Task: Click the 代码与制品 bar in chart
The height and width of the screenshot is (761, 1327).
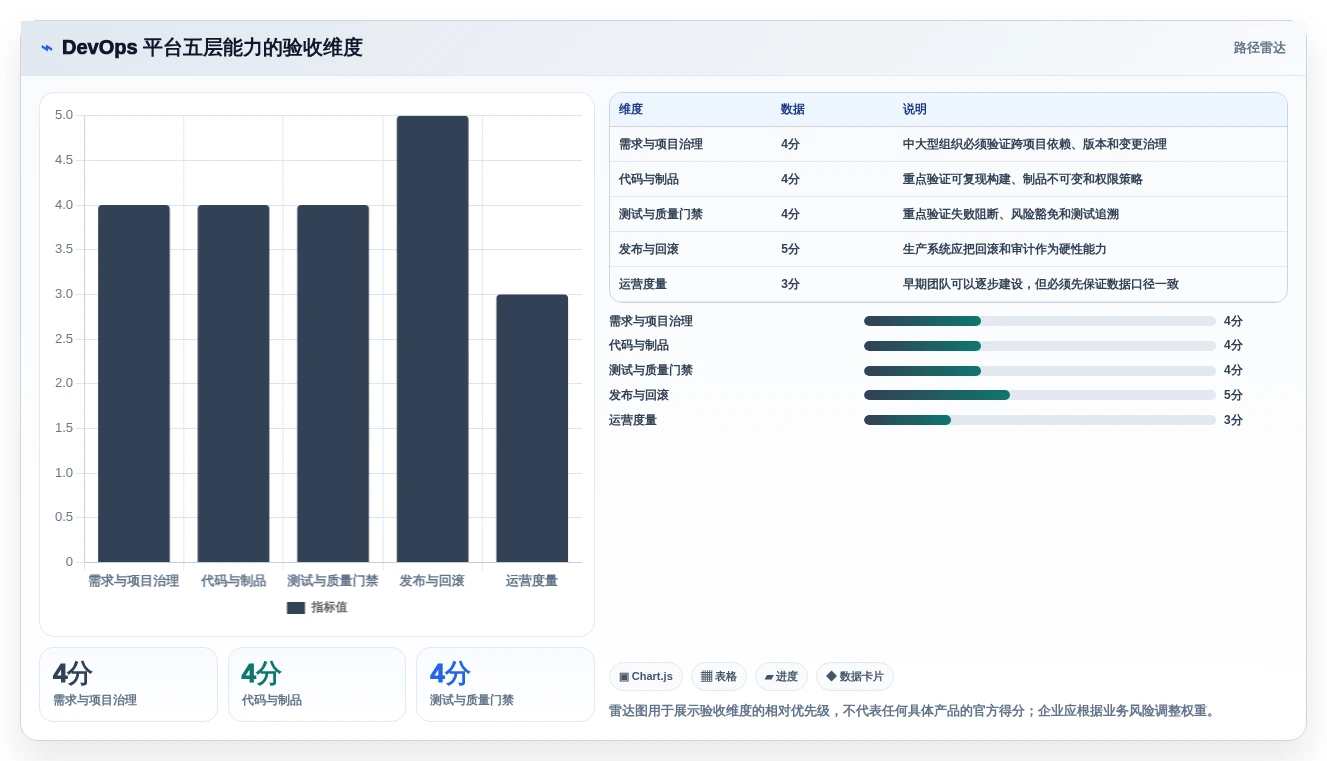Action: pyautogui.click(x=233, y=384)
